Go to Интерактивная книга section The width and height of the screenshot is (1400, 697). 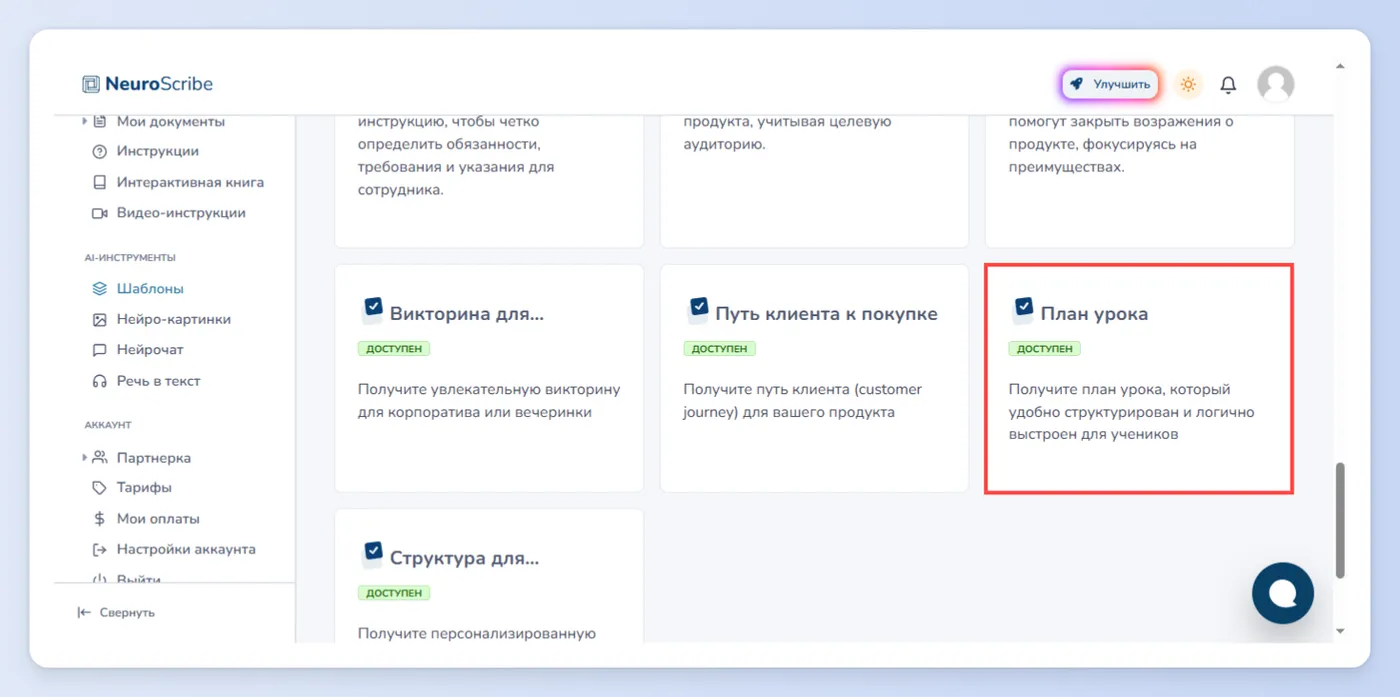[x=190, y=182]
